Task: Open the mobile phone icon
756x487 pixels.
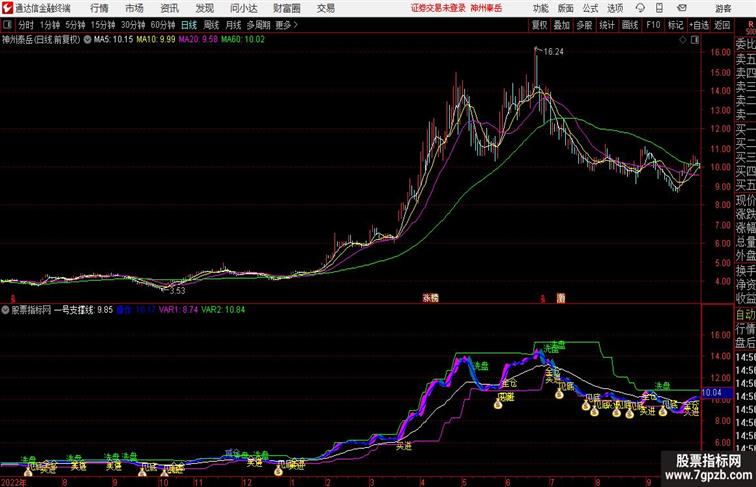Action: (x=659, y=8)
